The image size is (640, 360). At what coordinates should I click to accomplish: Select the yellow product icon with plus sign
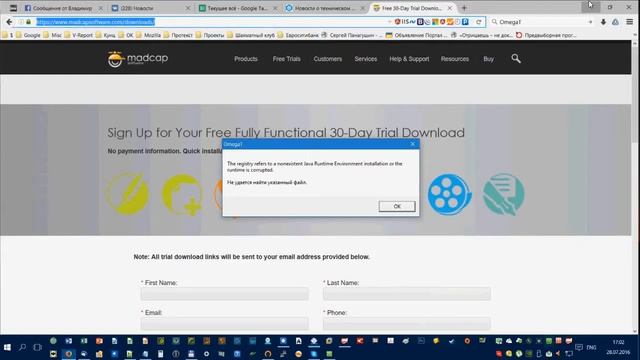point(182,194)
